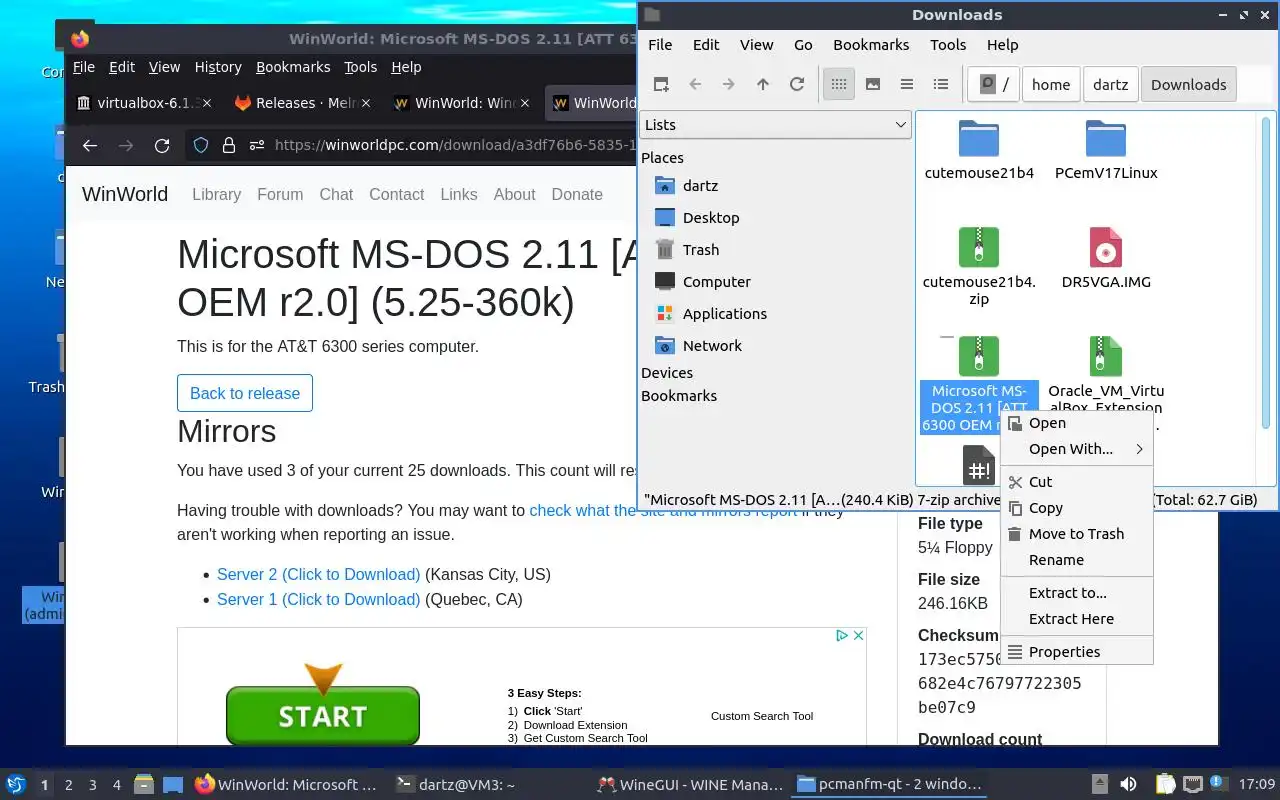The height and width of the screenshot is (800, 1280).
Task: Reload the WinWorld page in Firefox
Action: pyautogui.click(x=162, y=145)
